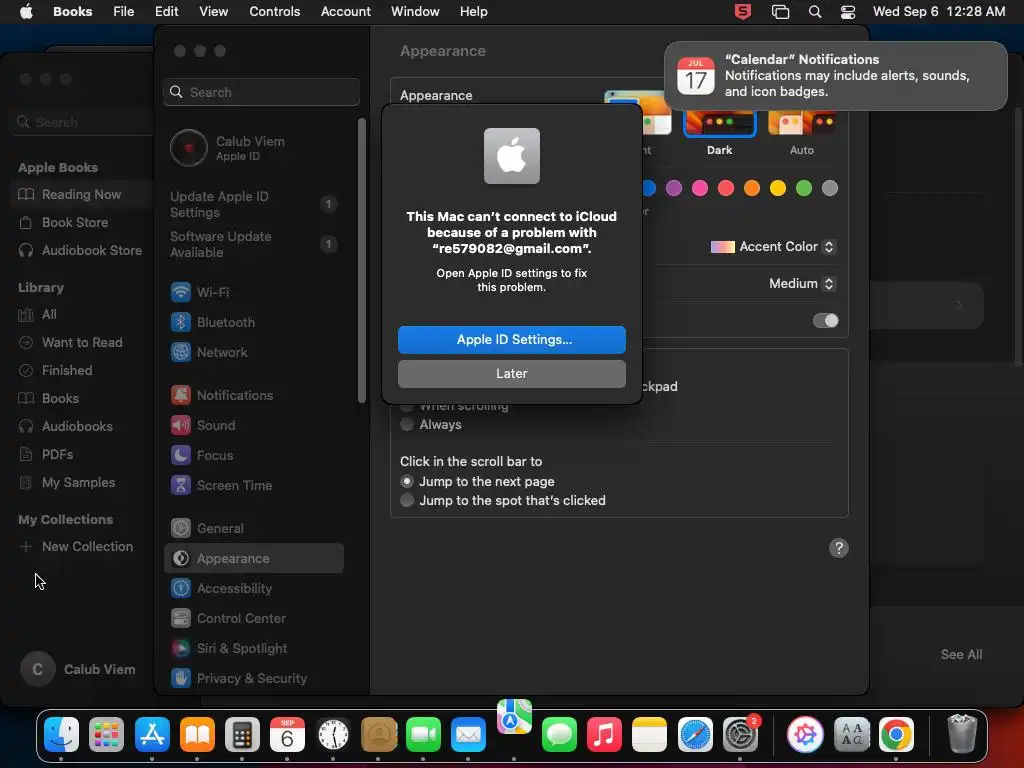Open Messages from the Dock
Image resolution: width=1024 pixels, height=768 pixels.
point(559,735)
